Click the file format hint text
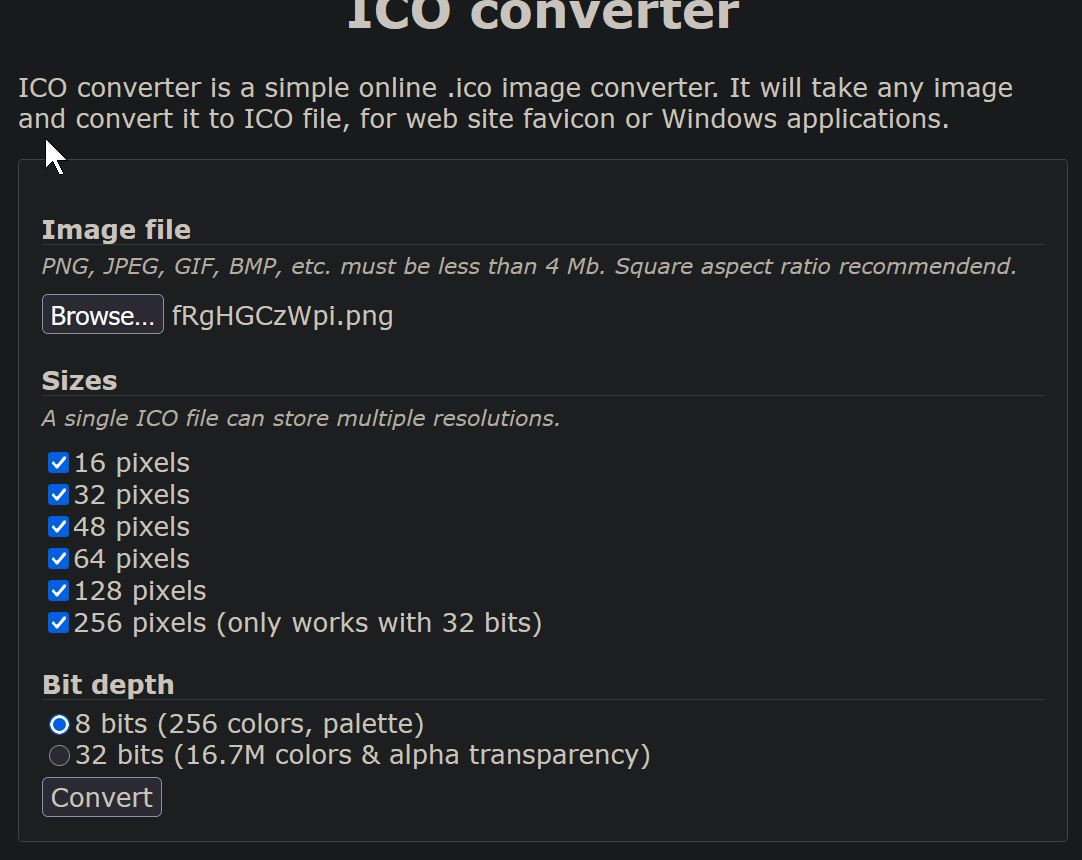The height and width of the screenshot is (860, 1082). click(528, 267)
